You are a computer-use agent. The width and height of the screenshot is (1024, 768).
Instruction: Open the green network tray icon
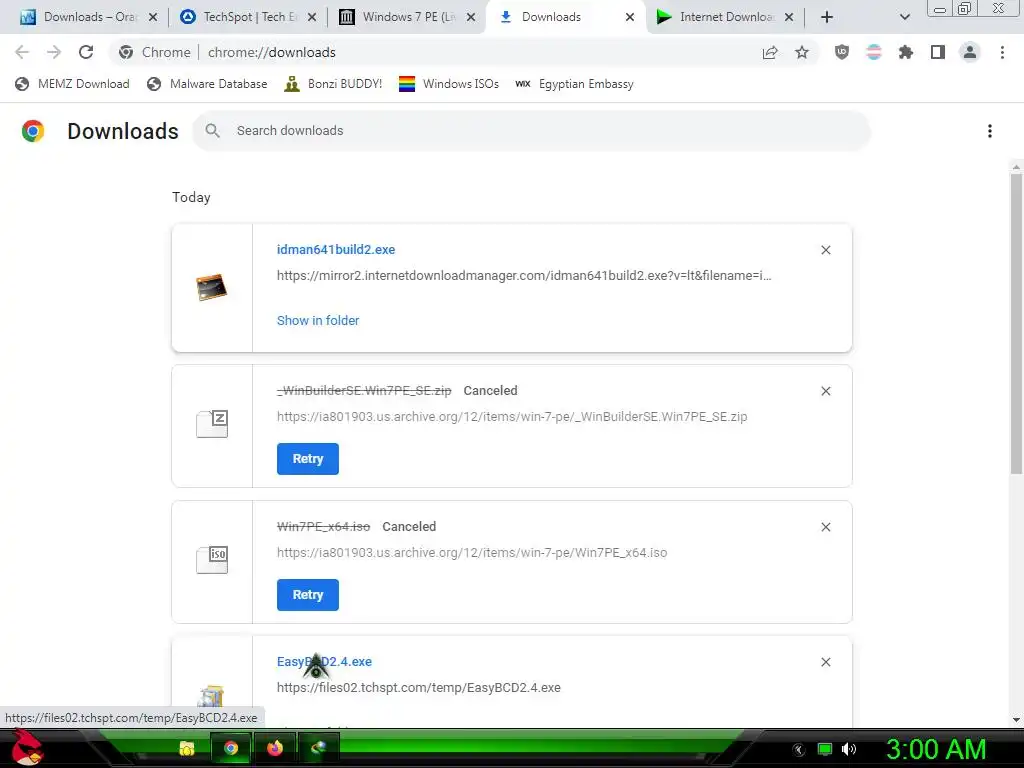(825, 749)
